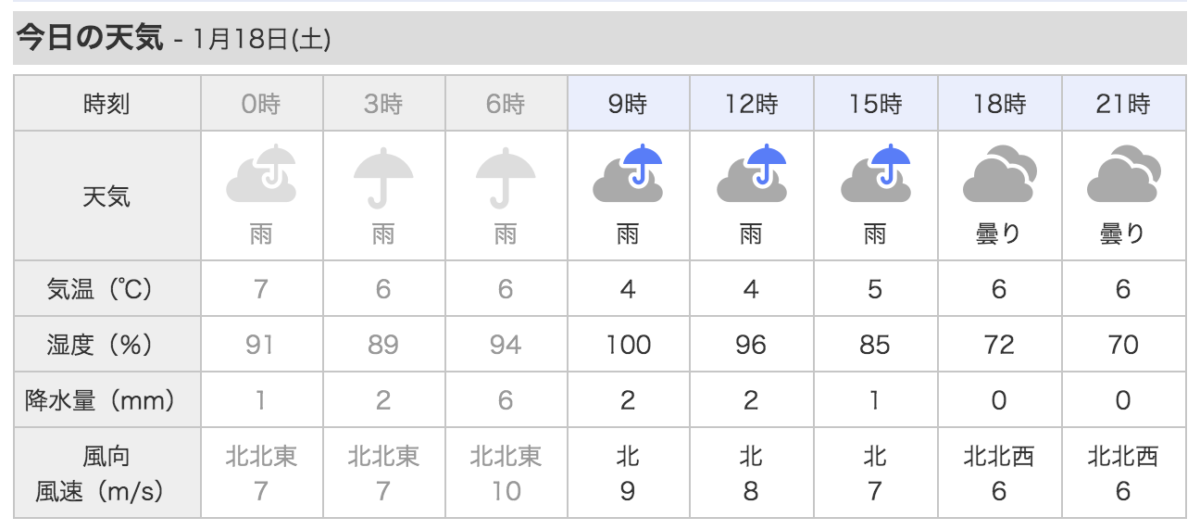
Task: Click the 3時 gray umbrella icon
Action: point(382,179)
